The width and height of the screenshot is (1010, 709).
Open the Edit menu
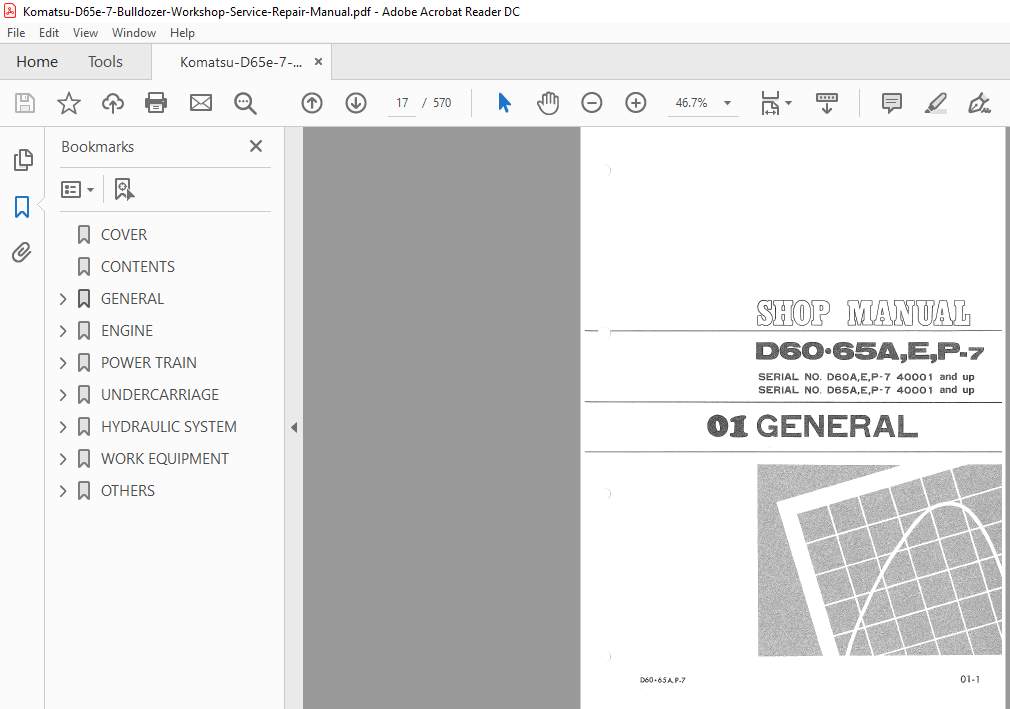point(49,33)
